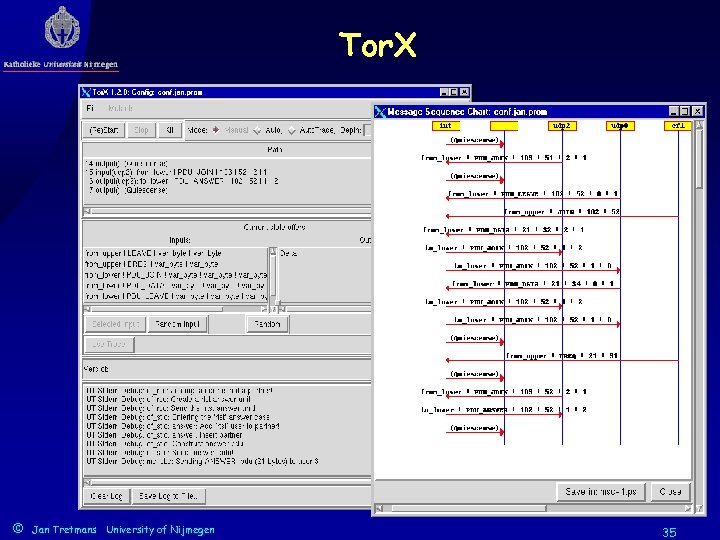Viewport: 720px width, 540px height.
Task: Maximize the Message Sequence Chart window
Action: coord(685,111)
